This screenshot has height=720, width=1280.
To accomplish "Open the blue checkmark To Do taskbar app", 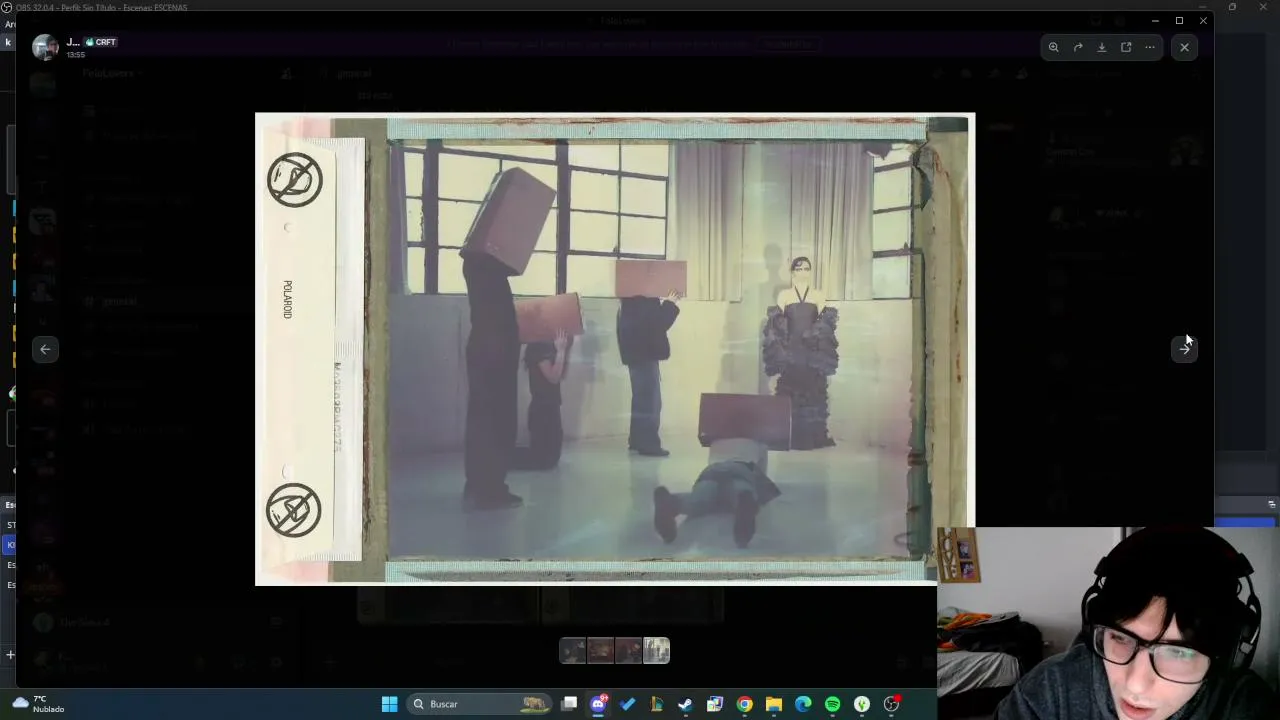I will pos(628,704).
